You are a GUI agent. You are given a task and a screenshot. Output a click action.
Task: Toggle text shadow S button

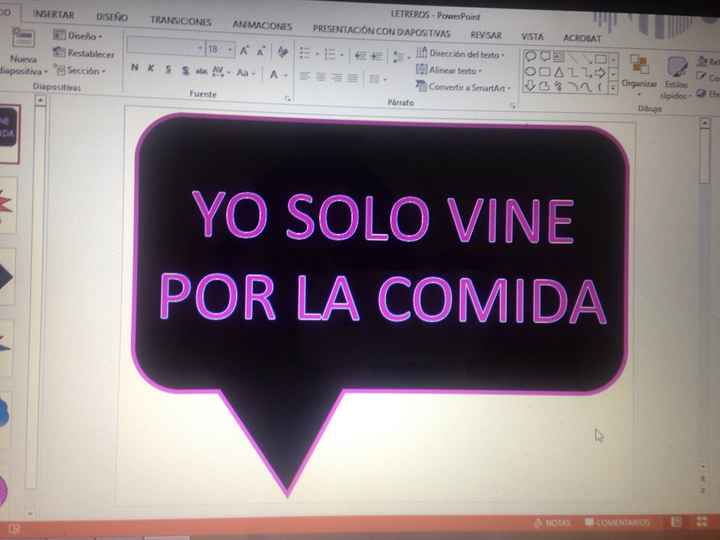186,70
